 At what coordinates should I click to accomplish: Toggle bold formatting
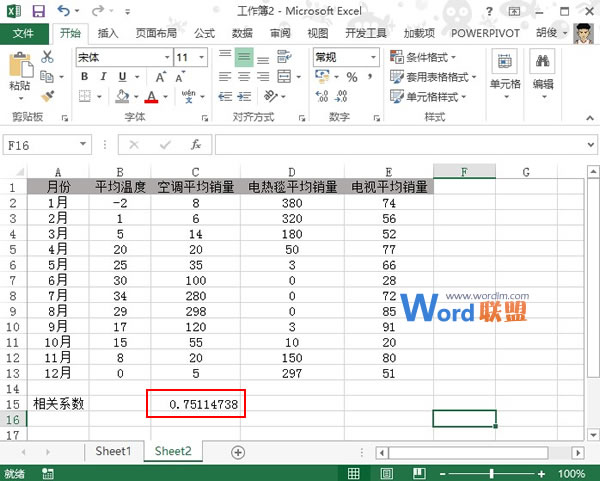tap(85, 77)
